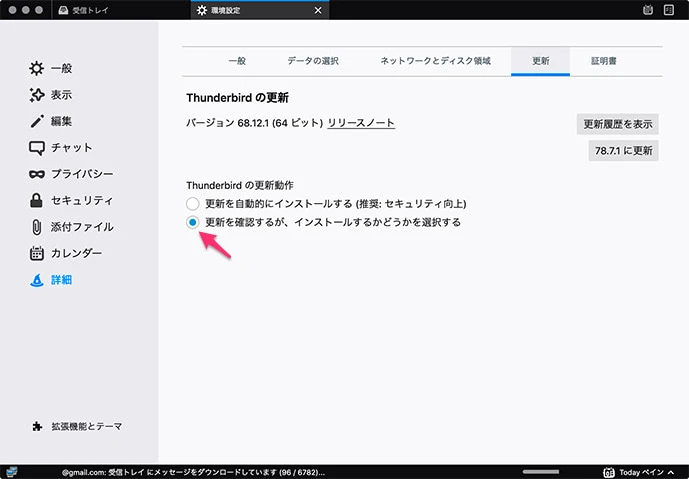Click the 更新履歴を表示 button
Image resolution: width=689 pixels, height=479 pixels.
pyautogui.click(x=617, y=124)
